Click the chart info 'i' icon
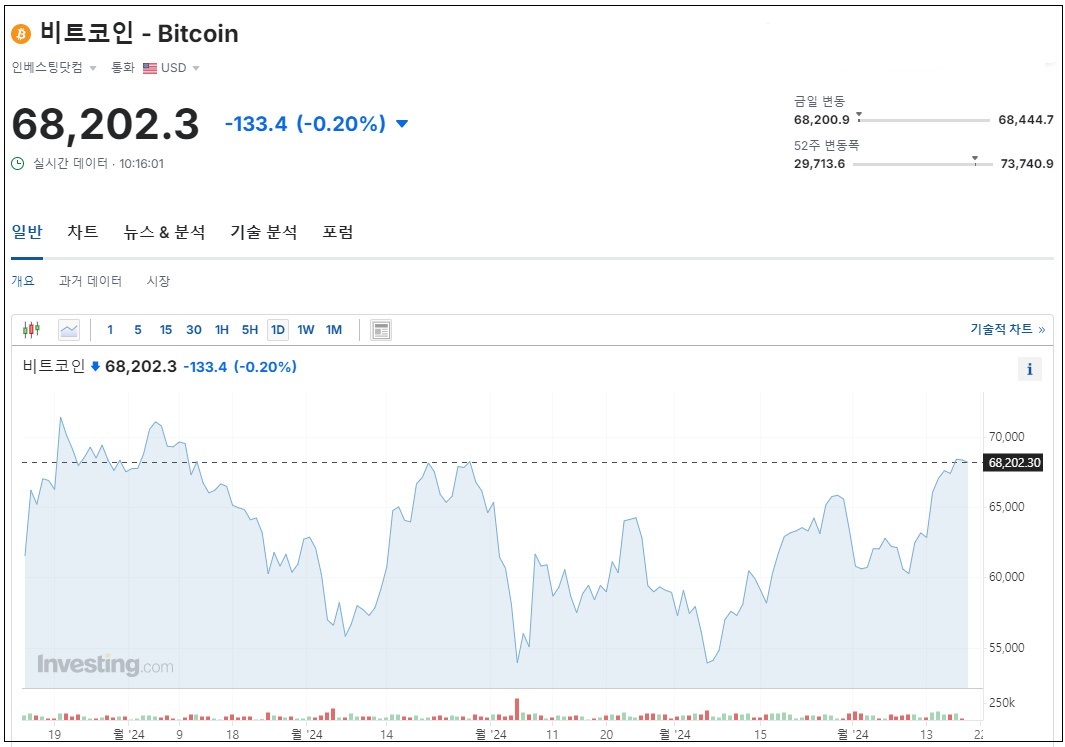 point(1030,369)
